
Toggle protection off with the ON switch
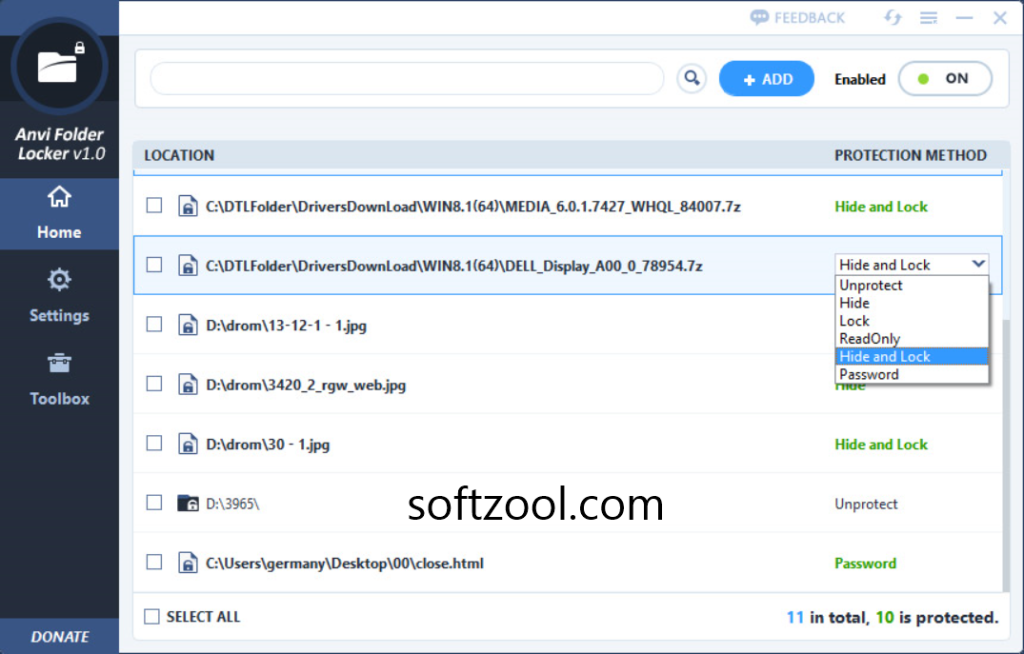point(944,78)
